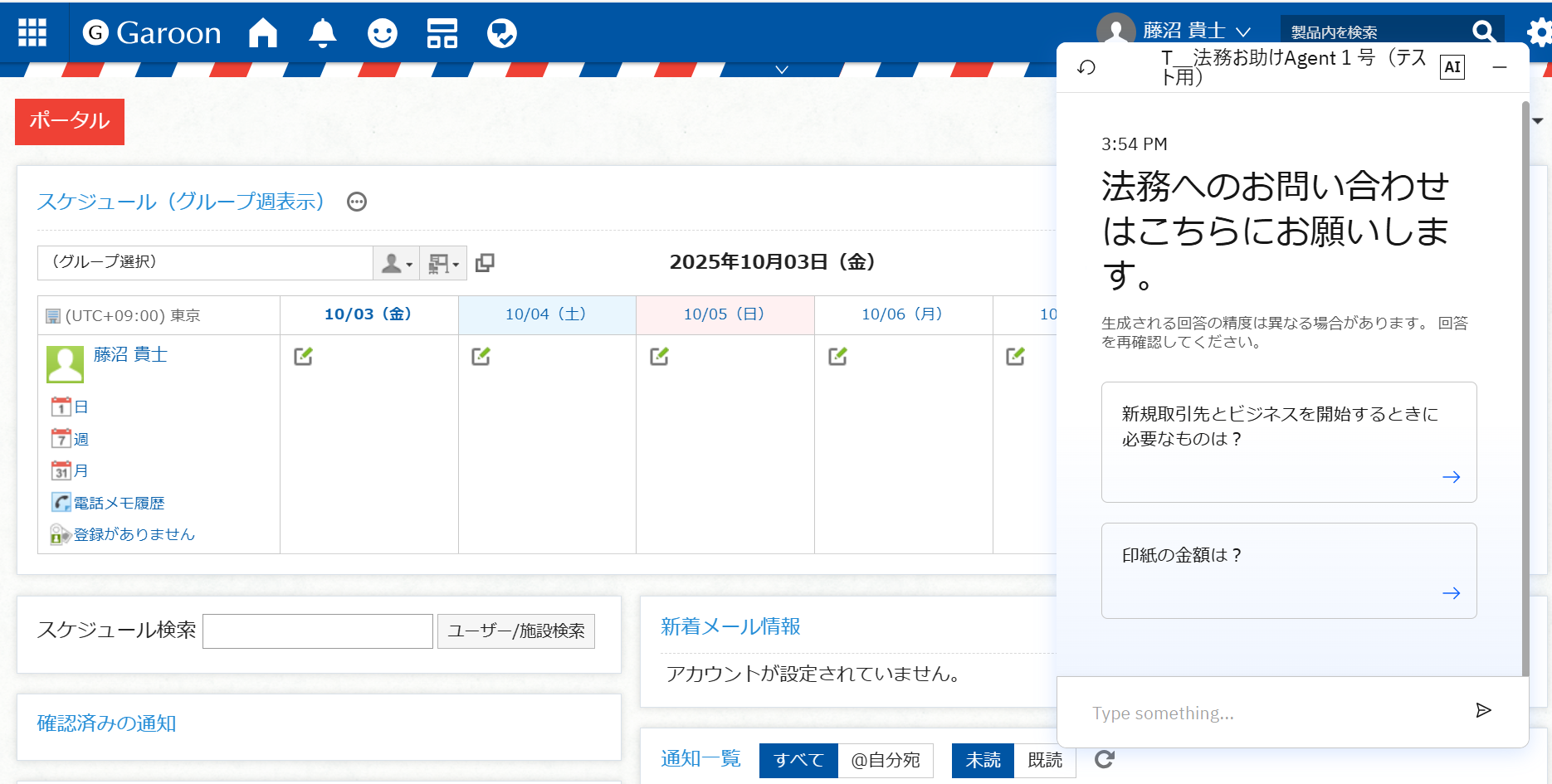This screenshot has height=784, width=1552.
Task: Click the AI badge icon in chat header
Action: coord(1452,67)
